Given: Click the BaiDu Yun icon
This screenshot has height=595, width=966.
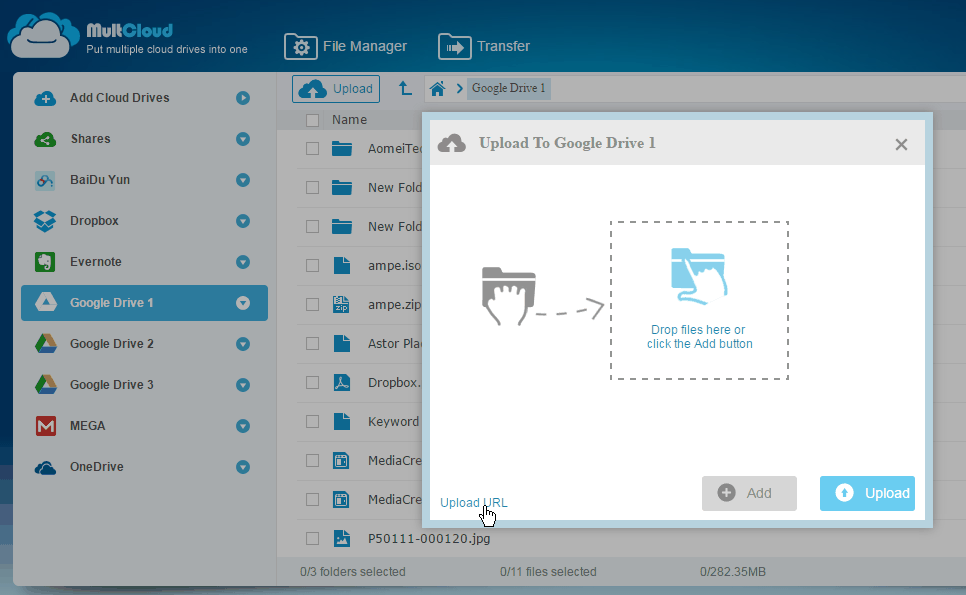Looking at the screenshot, I should click(45, 180).
